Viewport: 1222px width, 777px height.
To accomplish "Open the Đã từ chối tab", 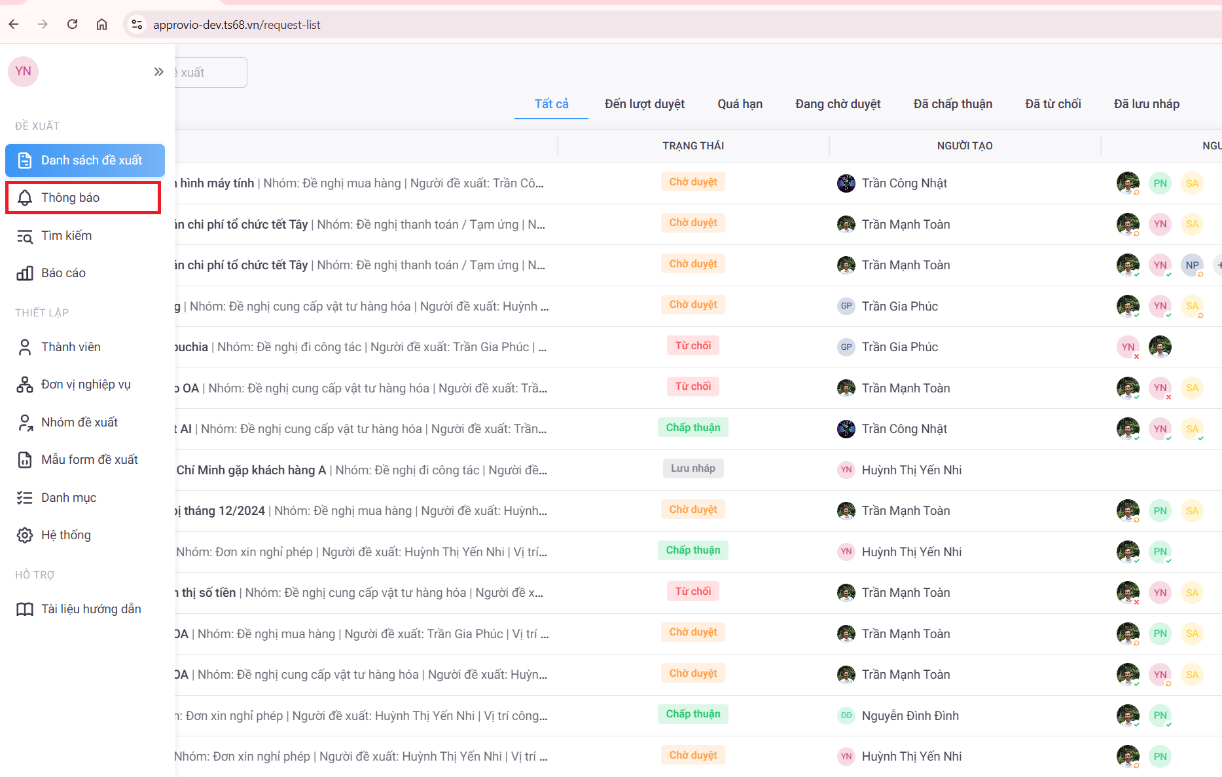I will (x=1053, y=104).
